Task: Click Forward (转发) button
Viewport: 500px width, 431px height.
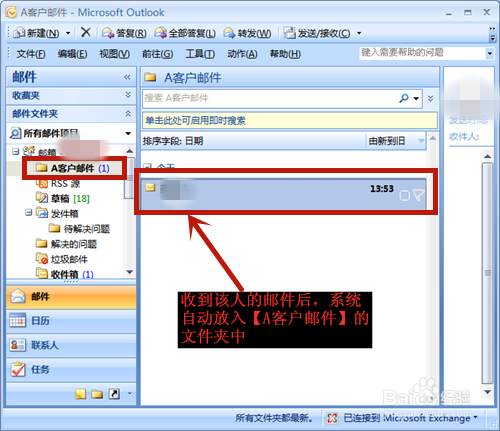Action: (x=247, y=33)
